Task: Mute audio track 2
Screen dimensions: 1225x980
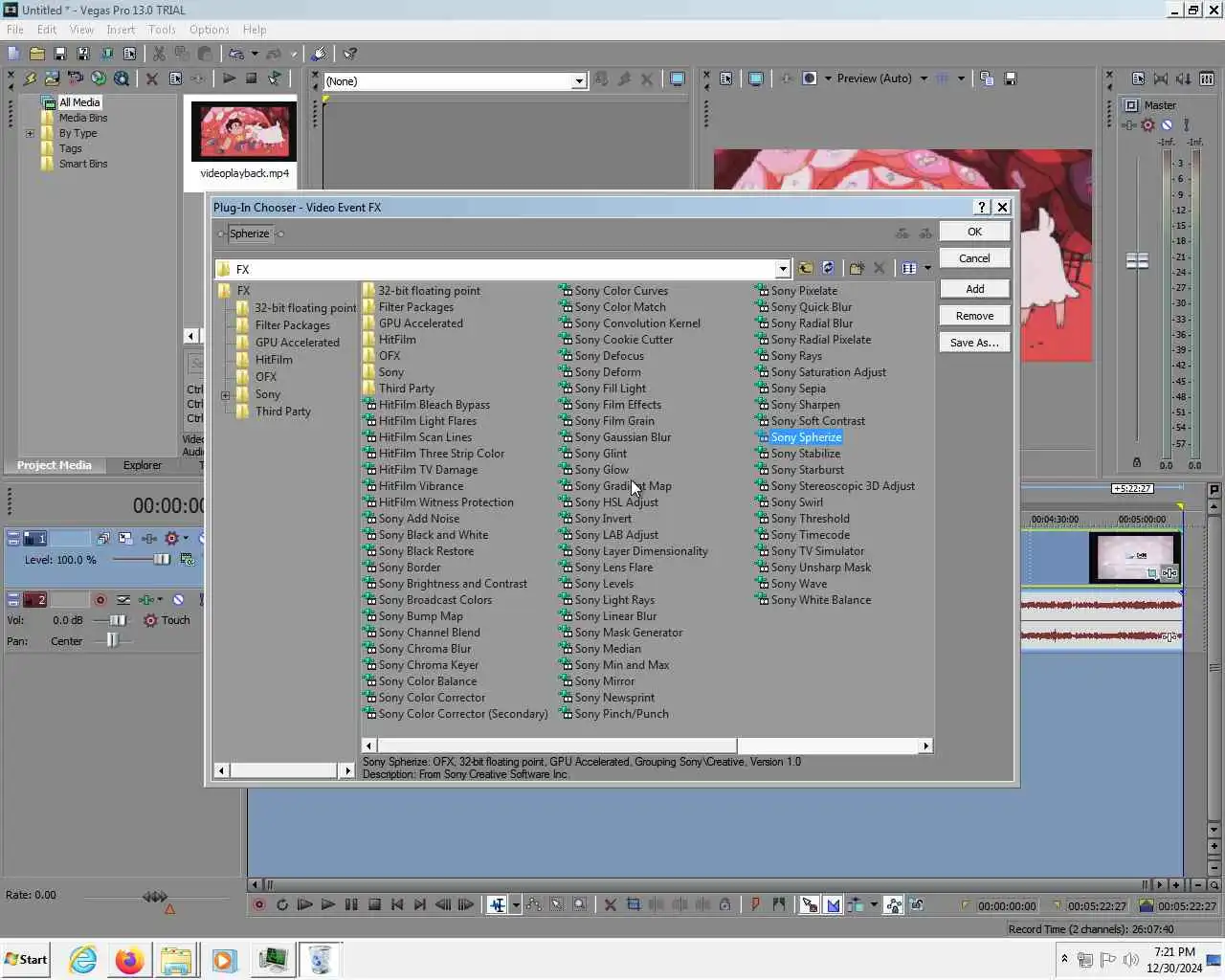Action: (178, 600)
